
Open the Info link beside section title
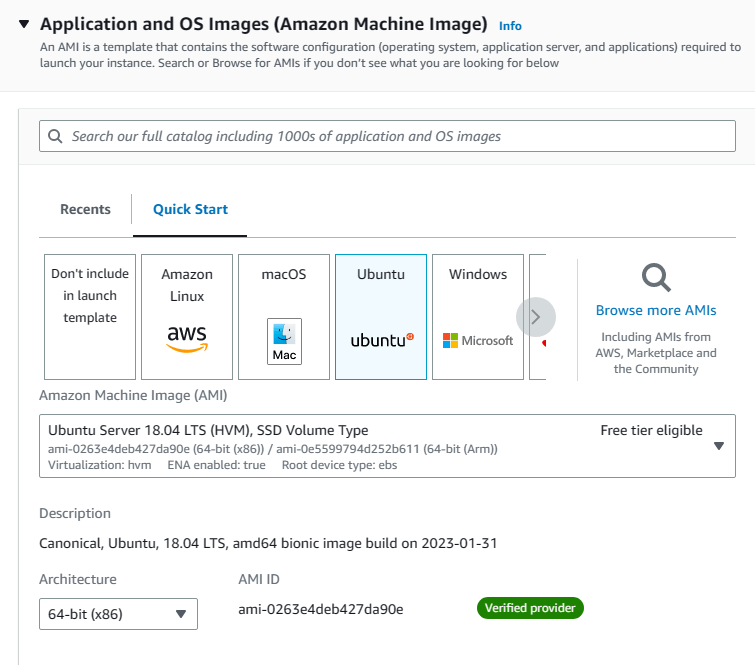(x=510, y=26)
